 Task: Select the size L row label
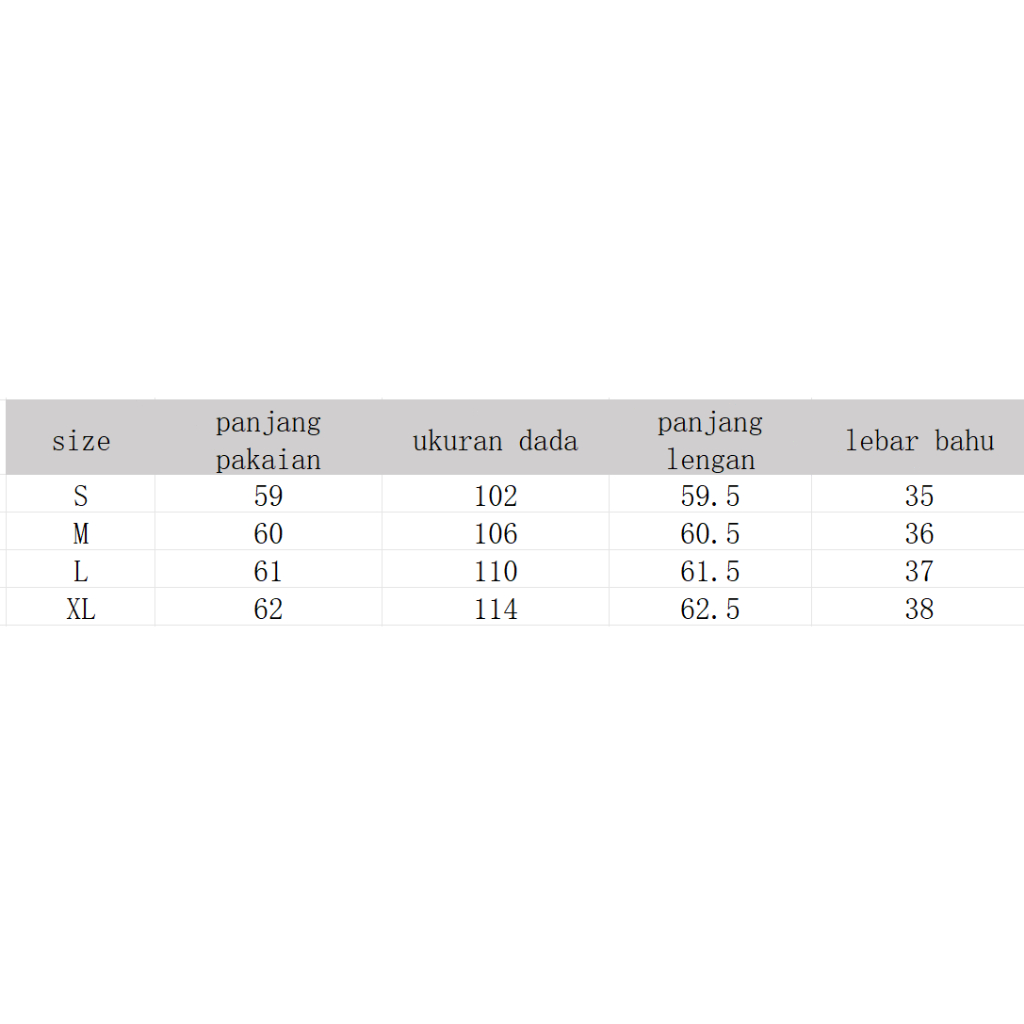pyautogui.click(x=81, y=572)
